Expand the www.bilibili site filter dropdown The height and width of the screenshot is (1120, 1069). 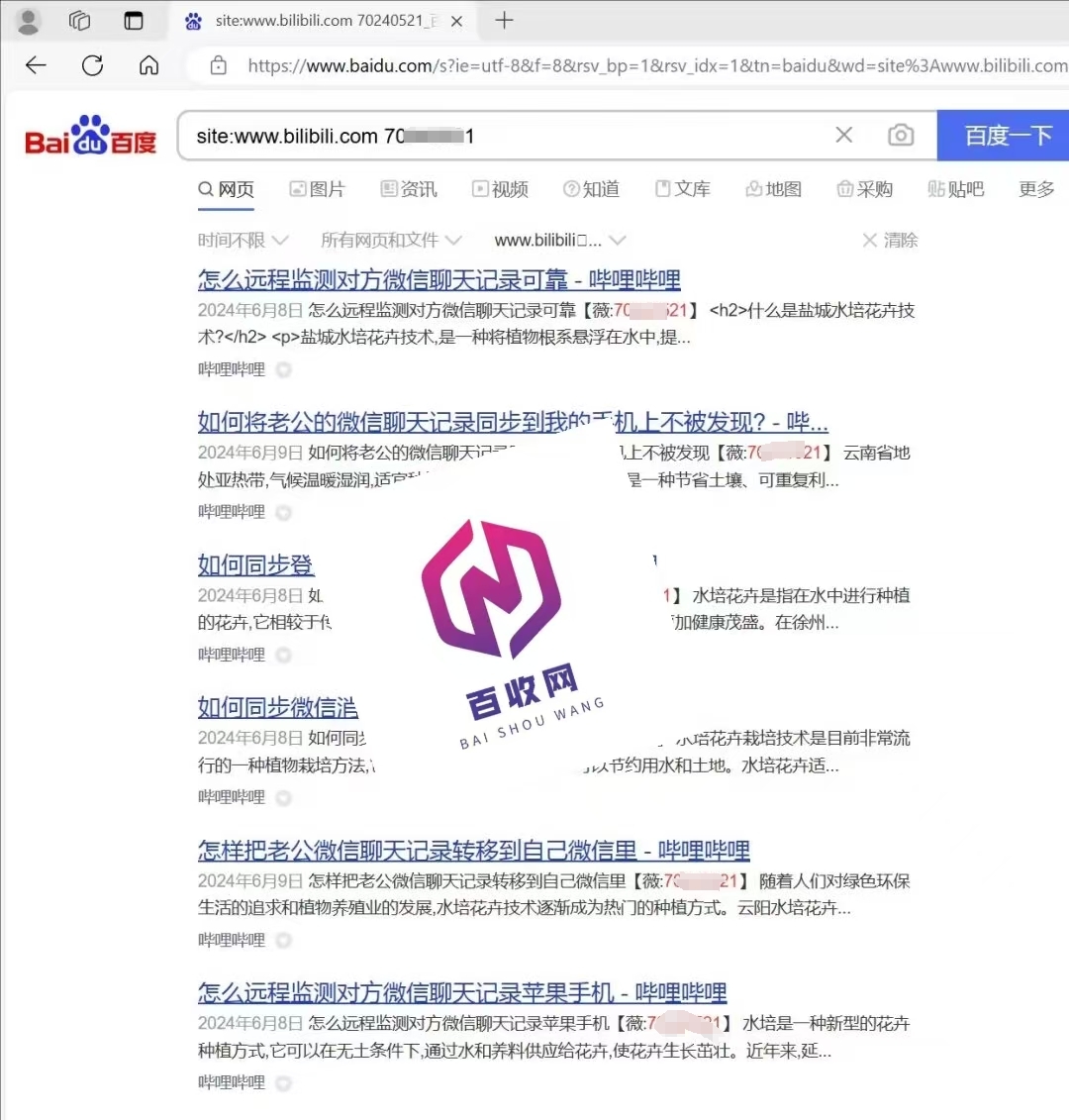[560, 240]
